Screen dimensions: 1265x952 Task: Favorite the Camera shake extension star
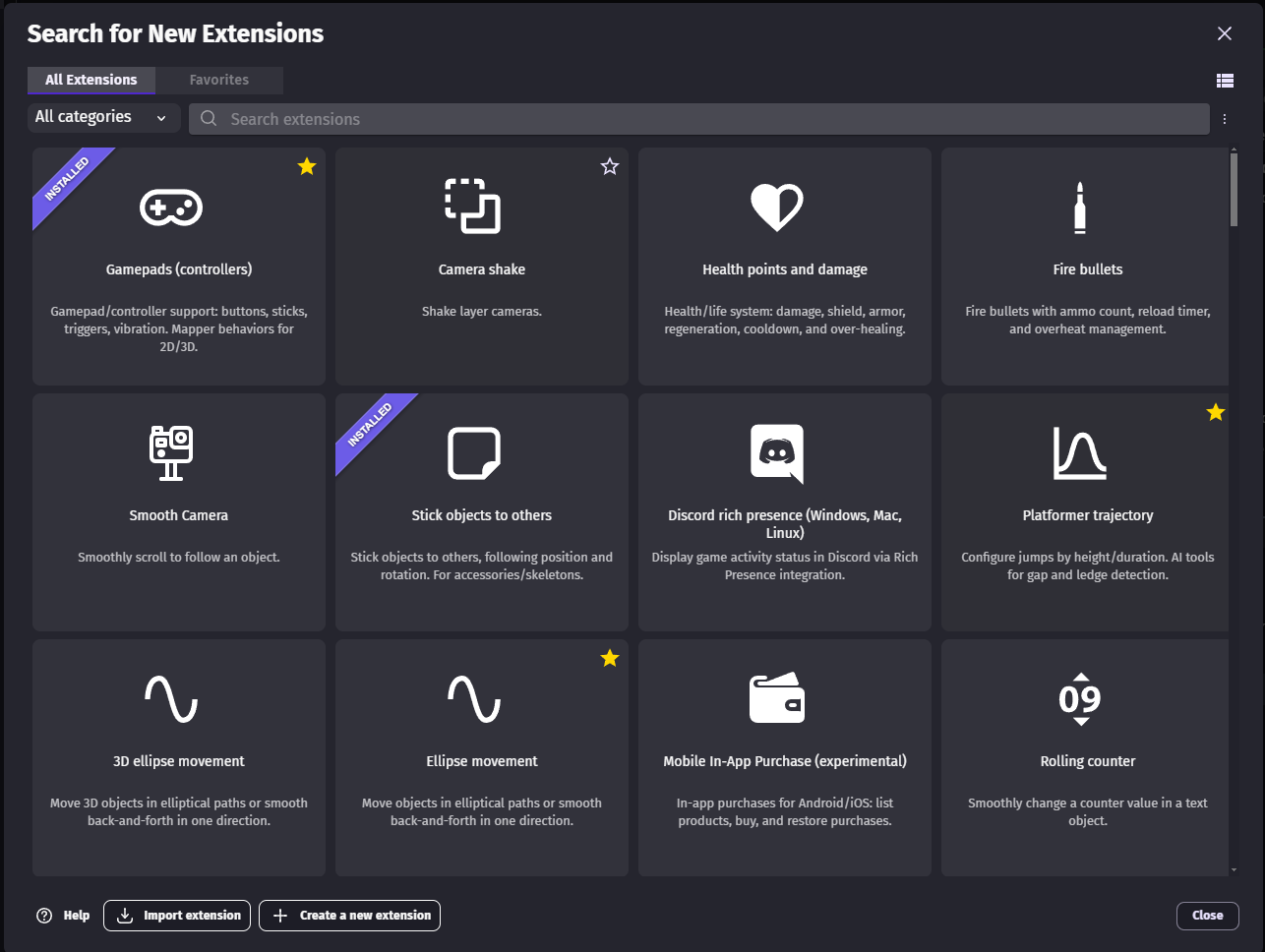pos(610,166)
